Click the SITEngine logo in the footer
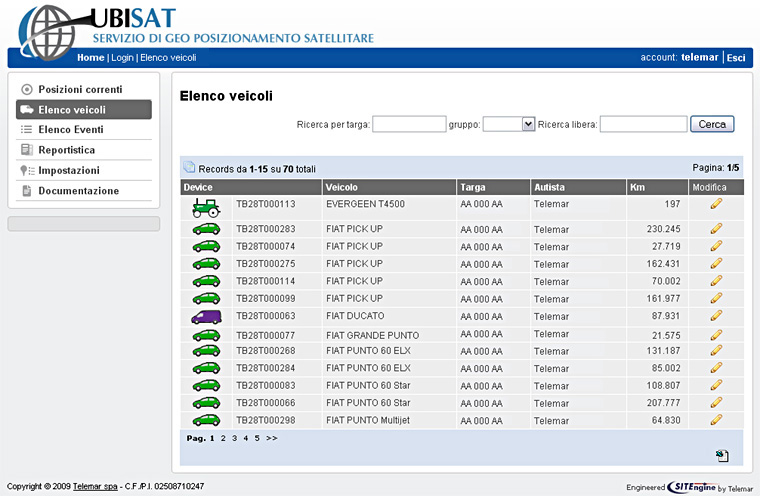 pyautogui.click(x=691, y=487)
